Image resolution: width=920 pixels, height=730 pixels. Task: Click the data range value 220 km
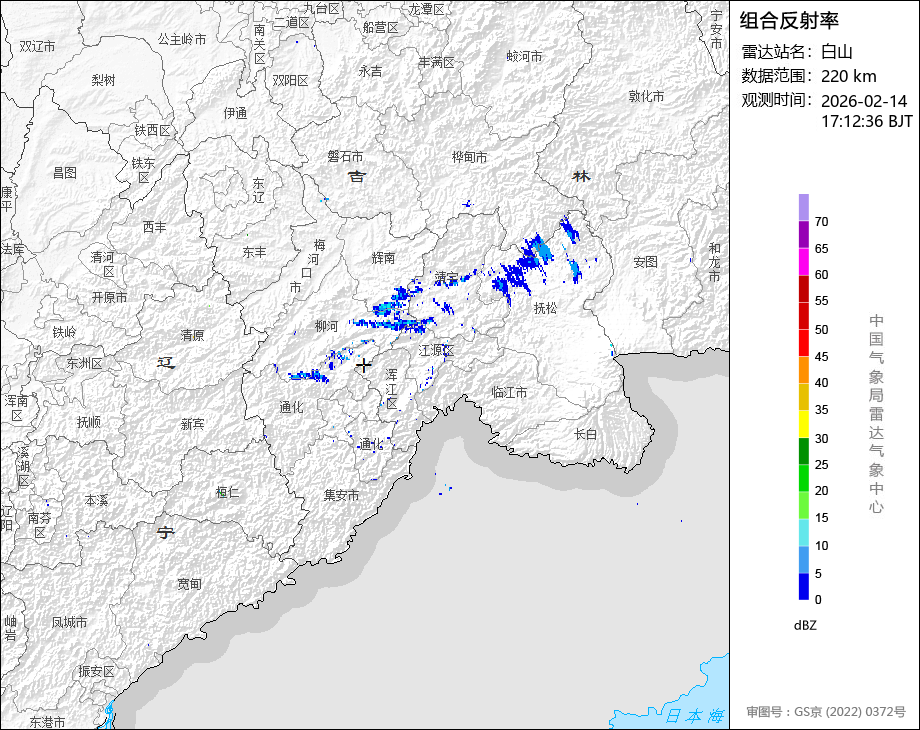coord(848,76)
